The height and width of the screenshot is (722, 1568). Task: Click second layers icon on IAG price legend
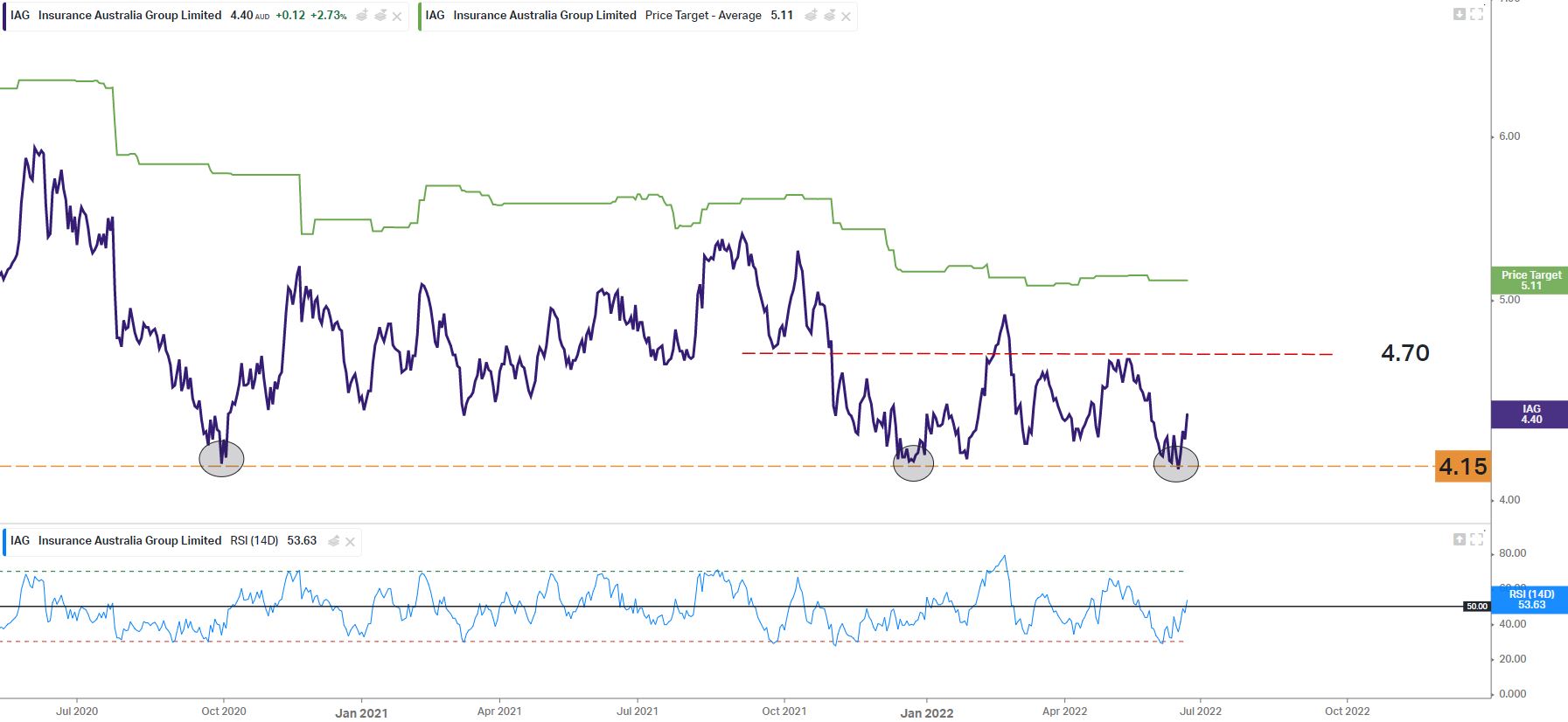coord(380,16)
